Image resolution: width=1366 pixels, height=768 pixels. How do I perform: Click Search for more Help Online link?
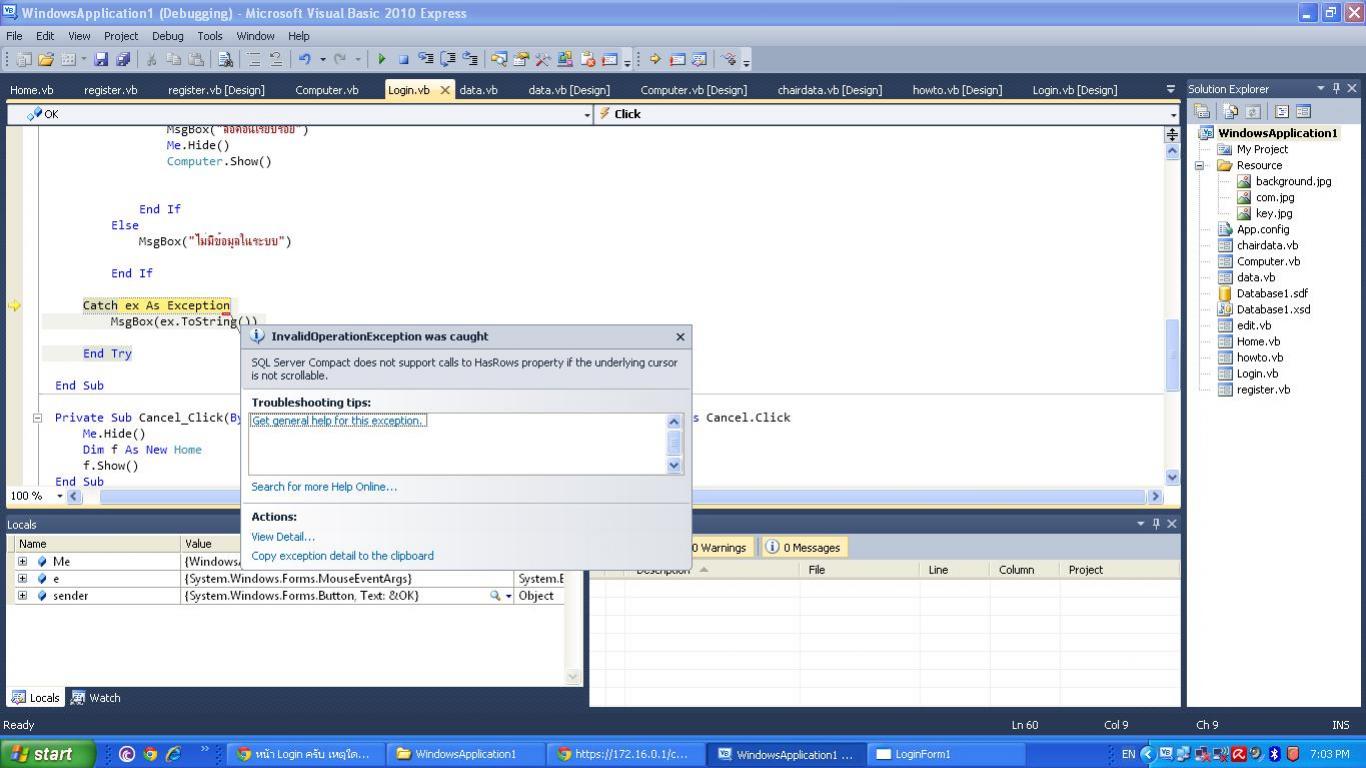coord(324,487)
